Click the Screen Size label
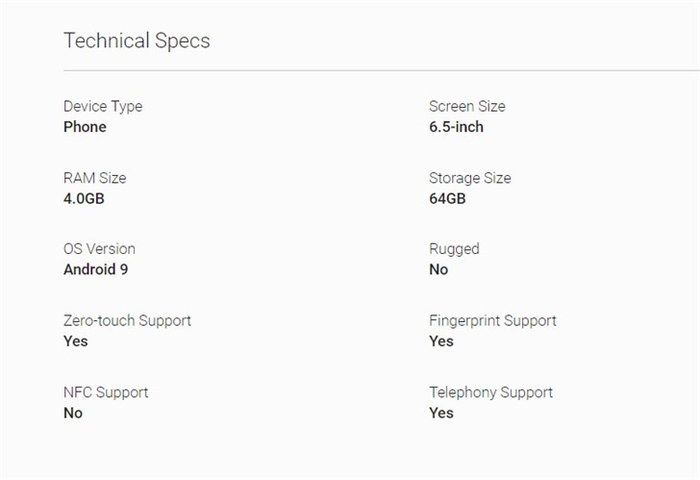This screenshot has width=700, height=480. click(467, 106)
